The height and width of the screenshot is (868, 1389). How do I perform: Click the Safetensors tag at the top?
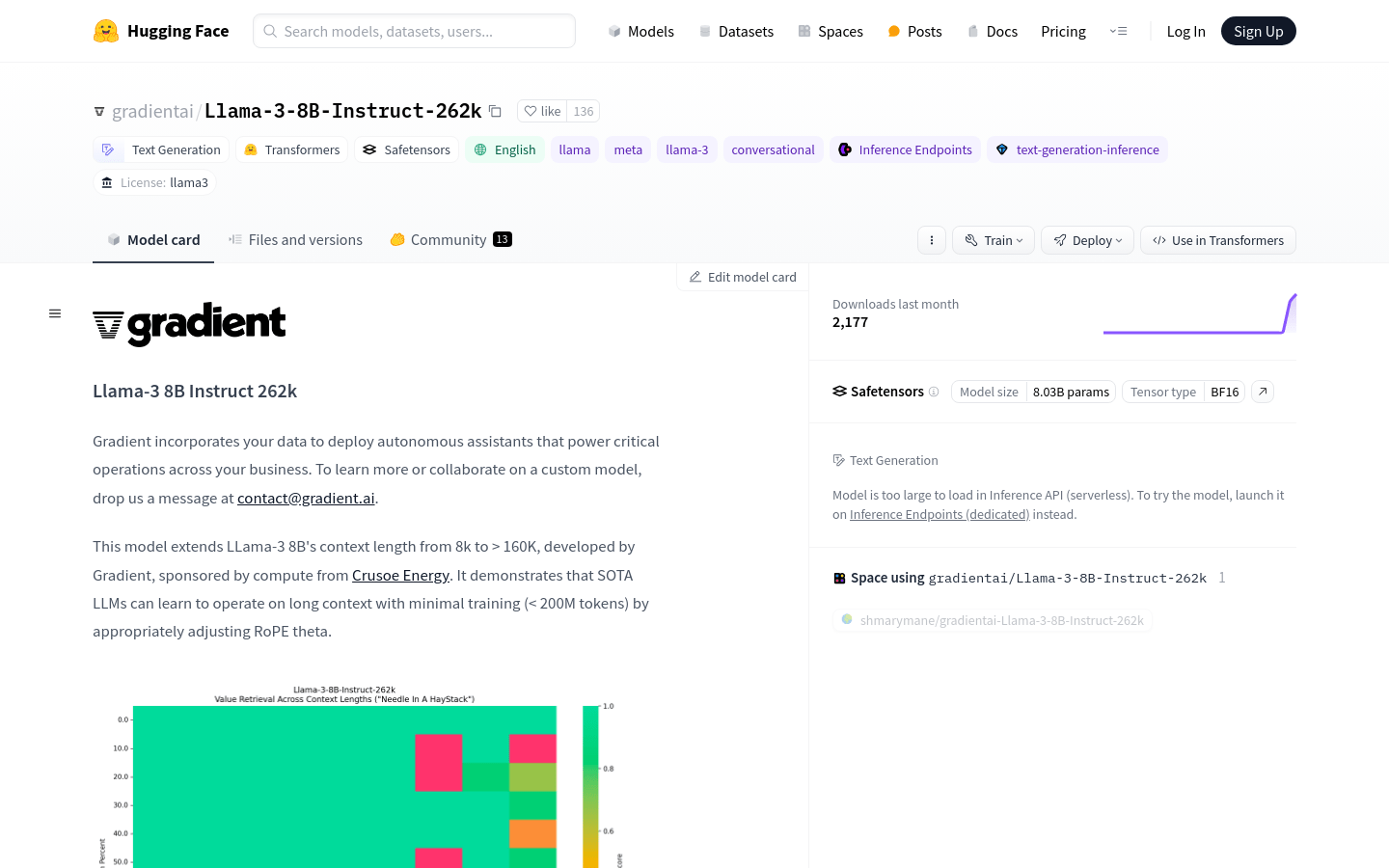(406, 149)
